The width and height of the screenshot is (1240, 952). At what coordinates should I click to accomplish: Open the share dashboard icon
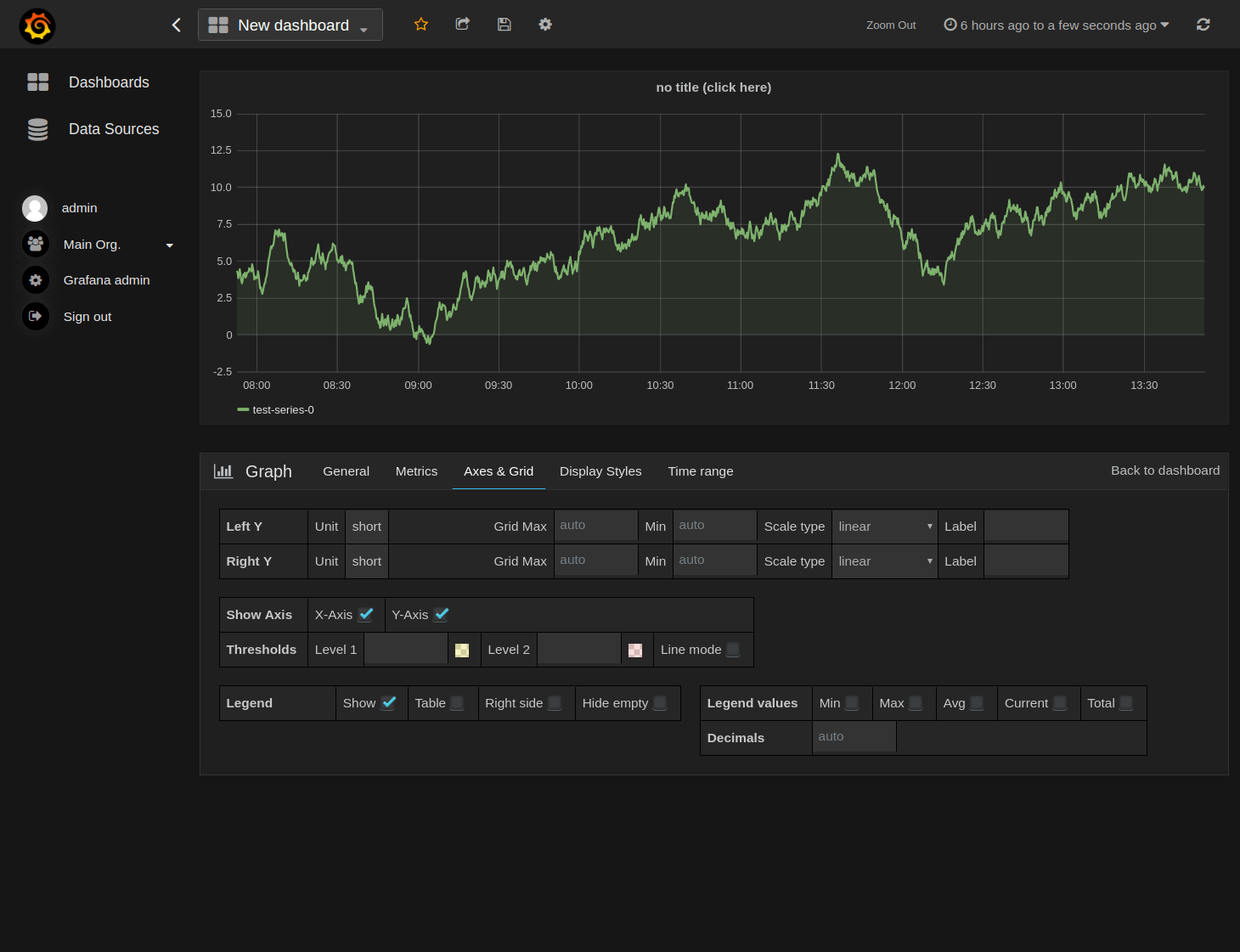(462, 25)
